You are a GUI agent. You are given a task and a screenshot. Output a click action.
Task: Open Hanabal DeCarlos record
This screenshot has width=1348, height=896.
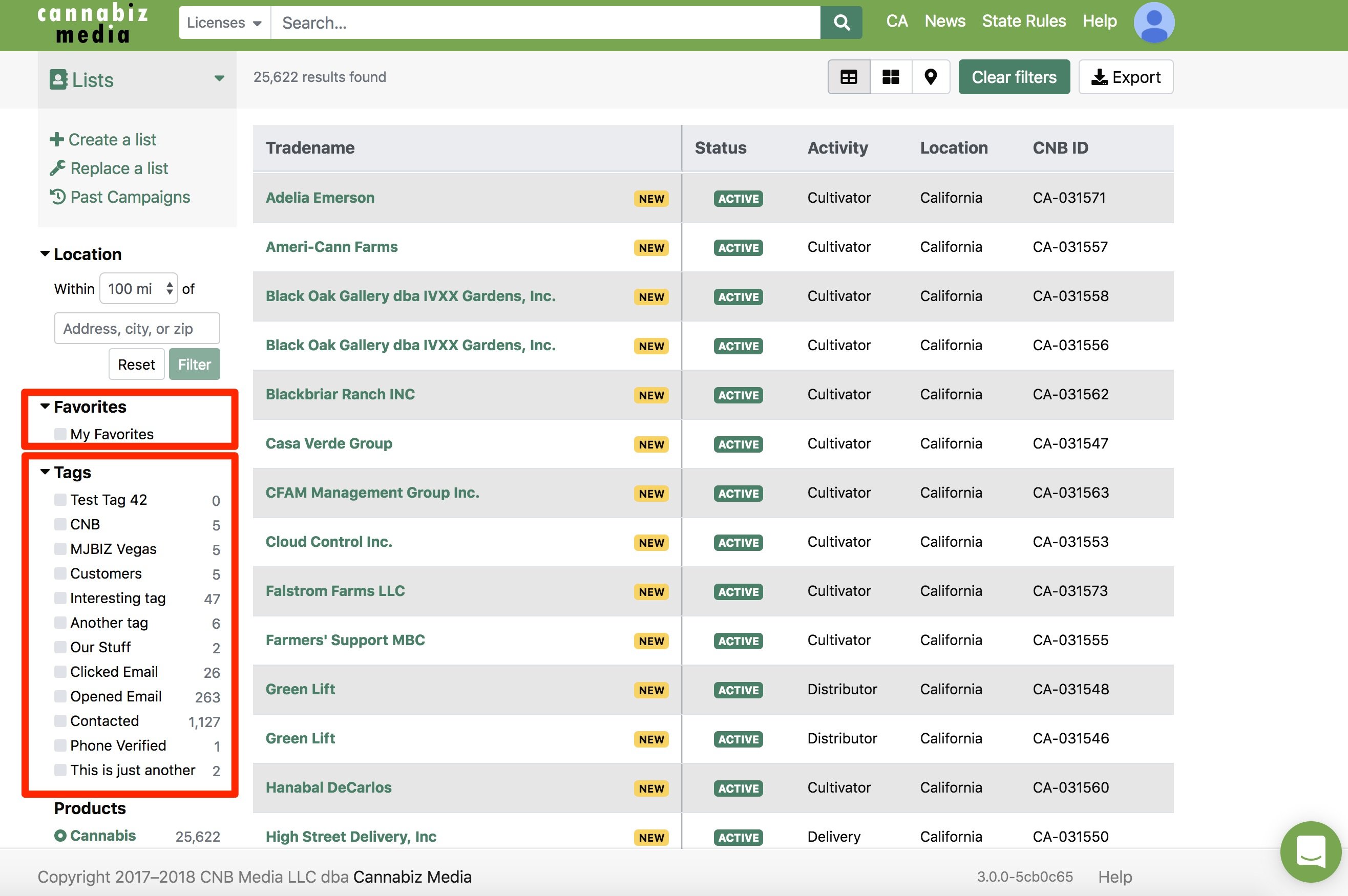(x=329, y=787)
